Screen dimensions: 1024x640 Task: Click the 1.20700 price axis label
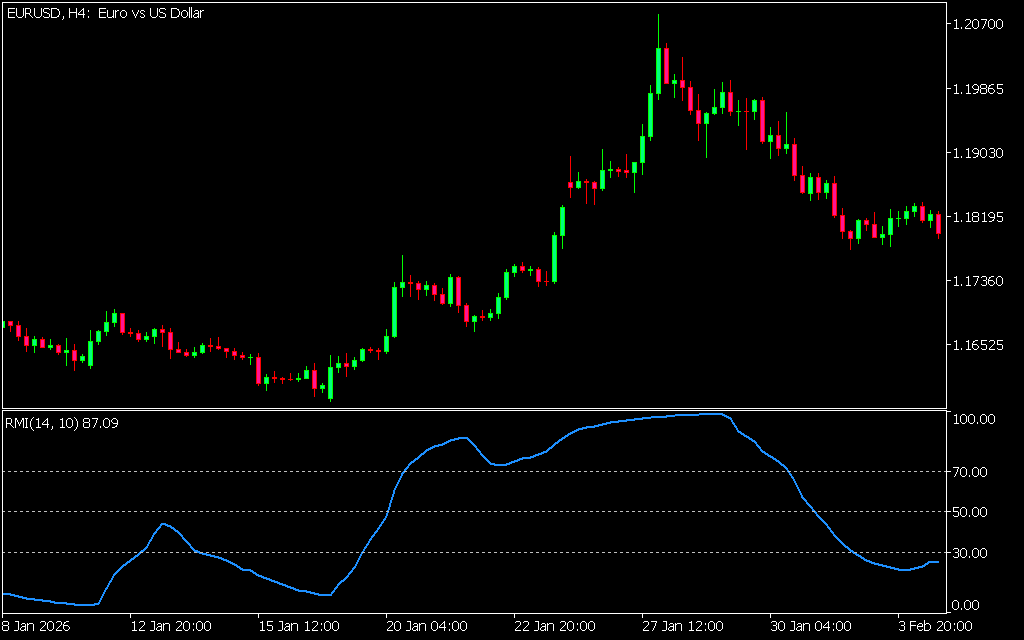pyautogui.click(x=978, y=24)
